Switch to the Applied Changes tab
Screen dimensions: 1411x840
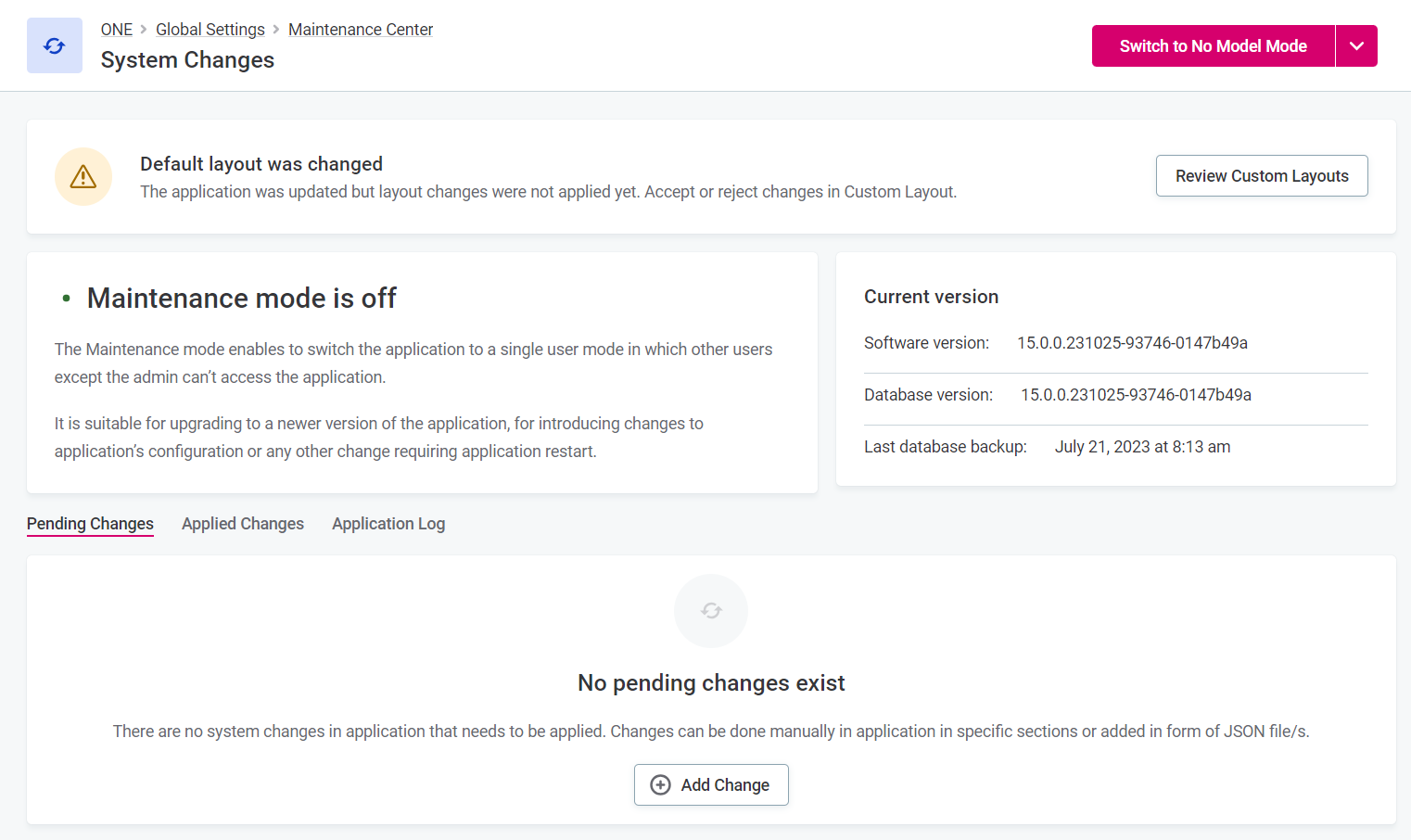(242, 523)
